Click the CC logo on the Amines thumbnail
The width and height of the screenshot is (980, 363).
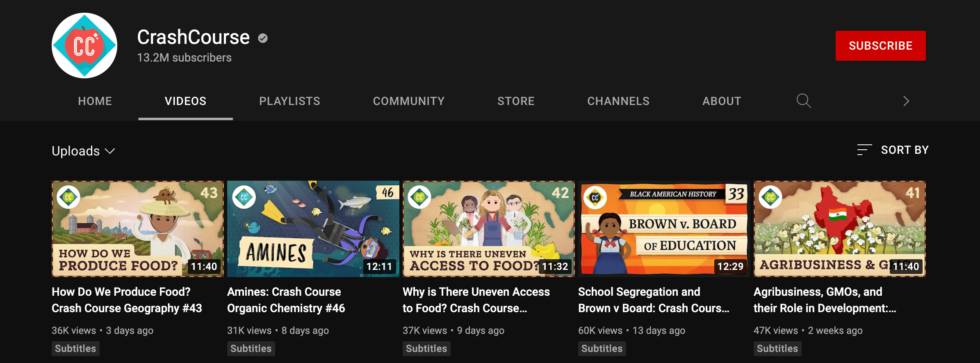click(244, 197)
